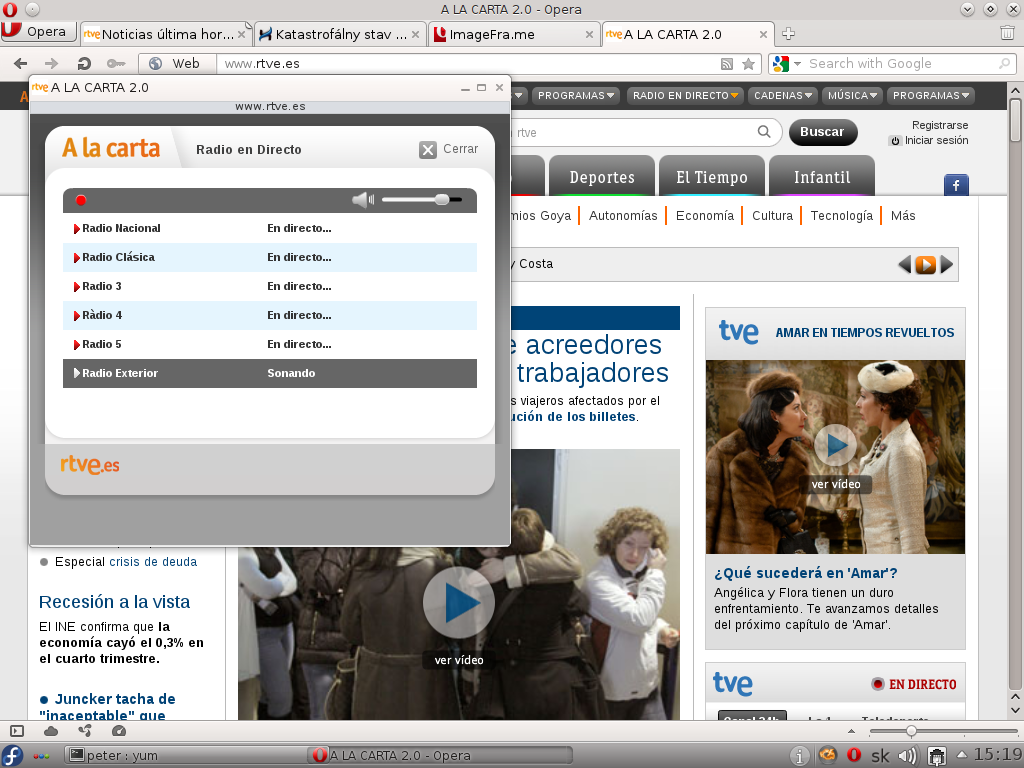The image size is (1024, 768).
Task: Open the password wand key icon
Action: point(116,63)
